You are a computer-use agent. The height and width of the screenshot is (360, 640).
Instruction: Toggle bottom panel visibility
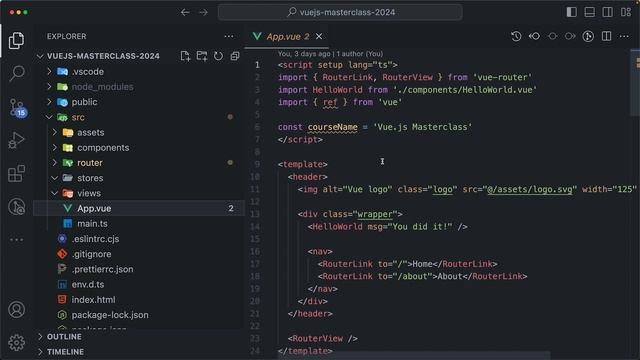pyautogui.click(x=589, y=12)
